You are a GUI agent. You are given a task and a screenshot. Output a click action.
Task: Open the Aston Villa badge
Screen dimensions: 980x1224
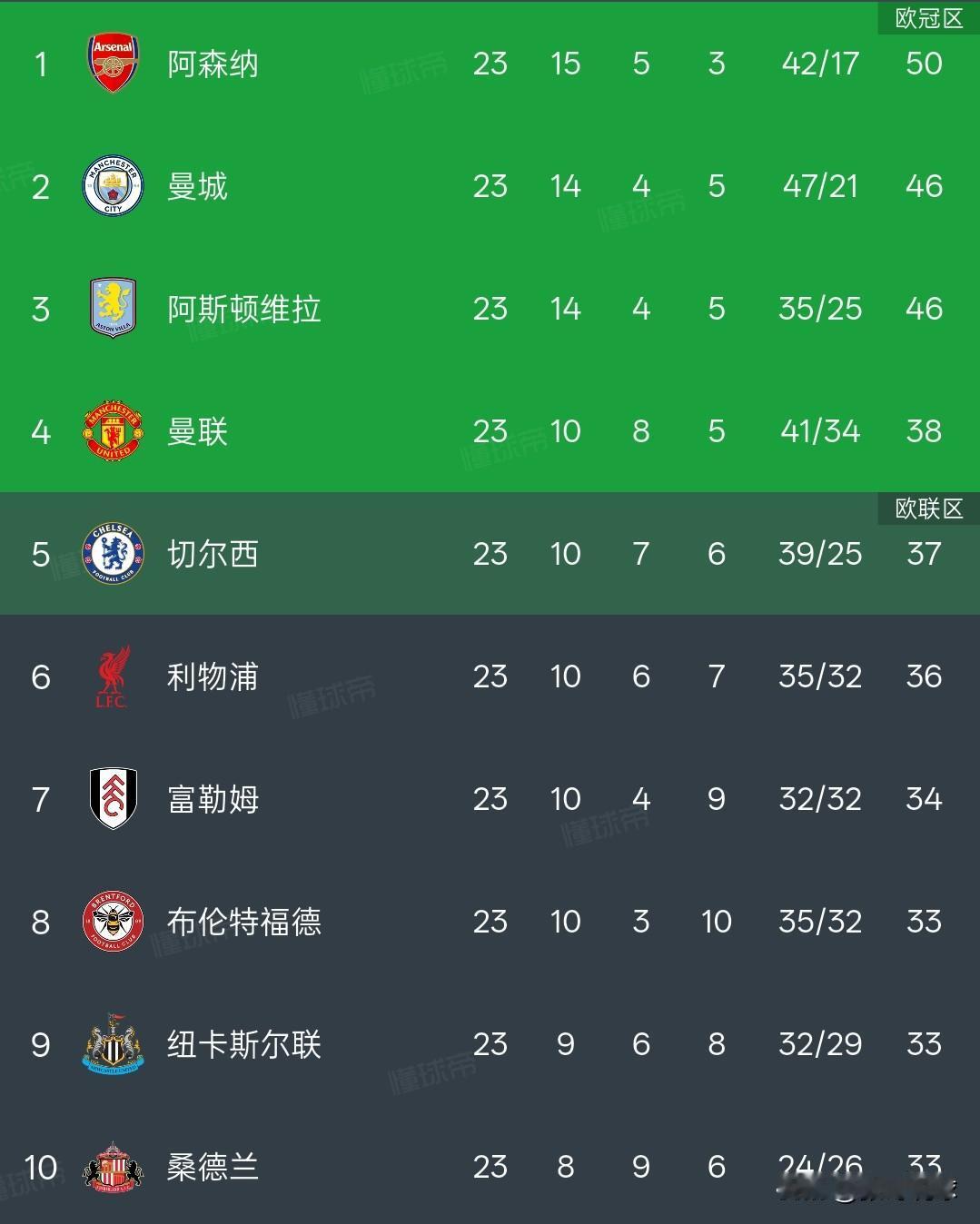tap(114, 309)
